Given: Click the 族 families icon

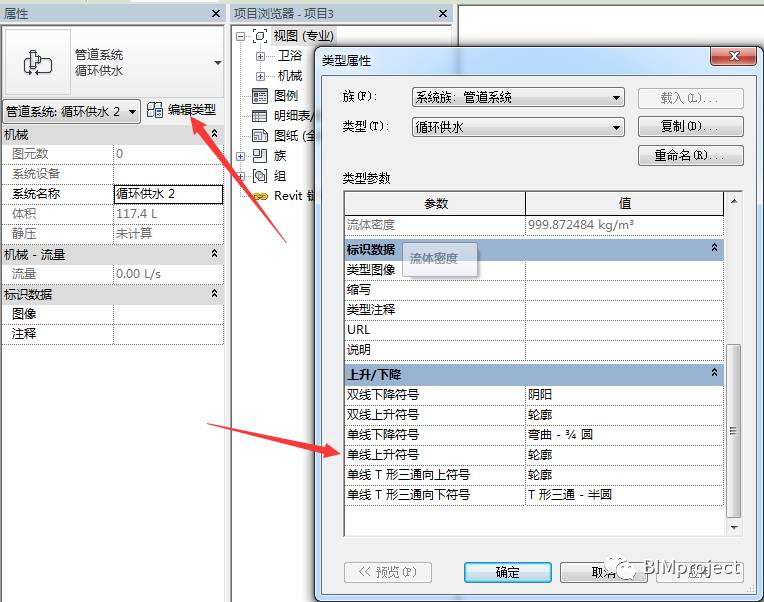Looking at the screenshot, I should tap(260, 156).
